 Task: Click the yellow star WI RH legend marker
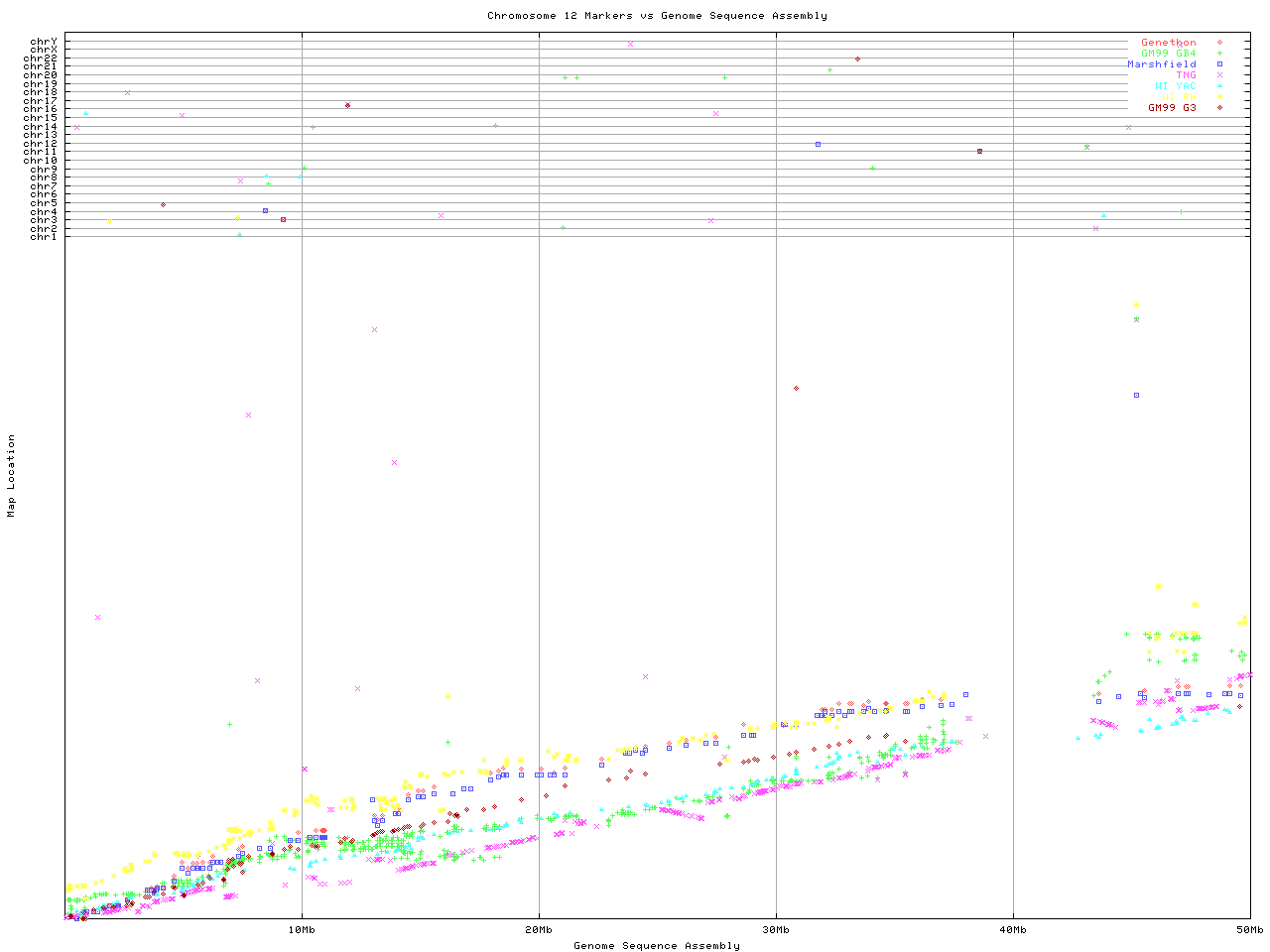pos(1219,97)
